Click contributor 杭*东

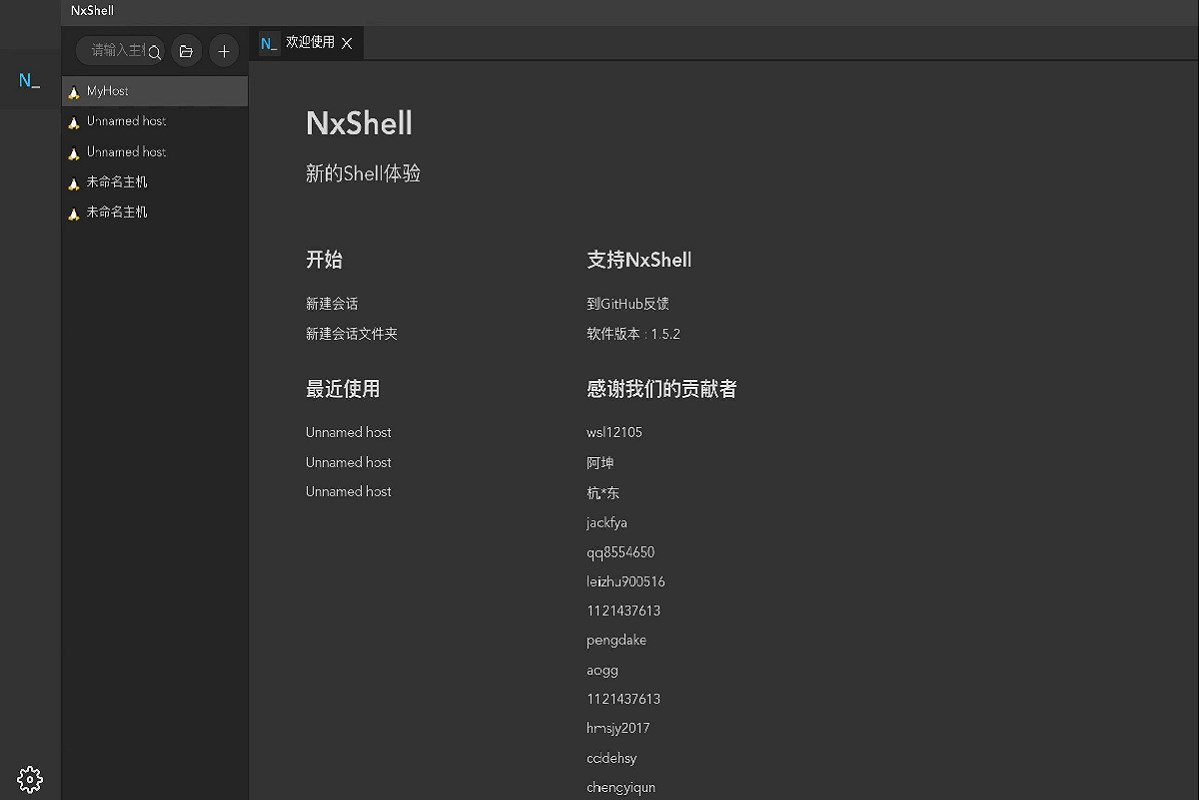click(603, 493)
